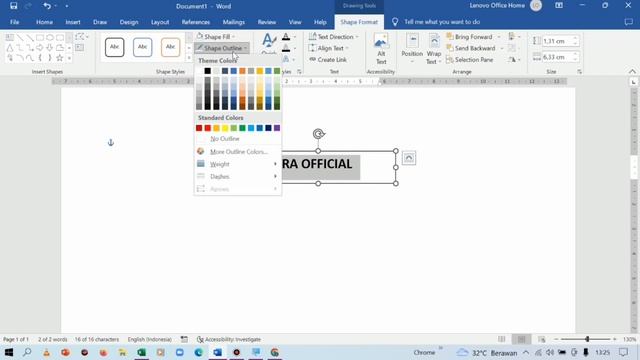Viewport: 640px width, 360px height.
Task: Open the Ribbon Display Options icon
Action: point(559,6)
